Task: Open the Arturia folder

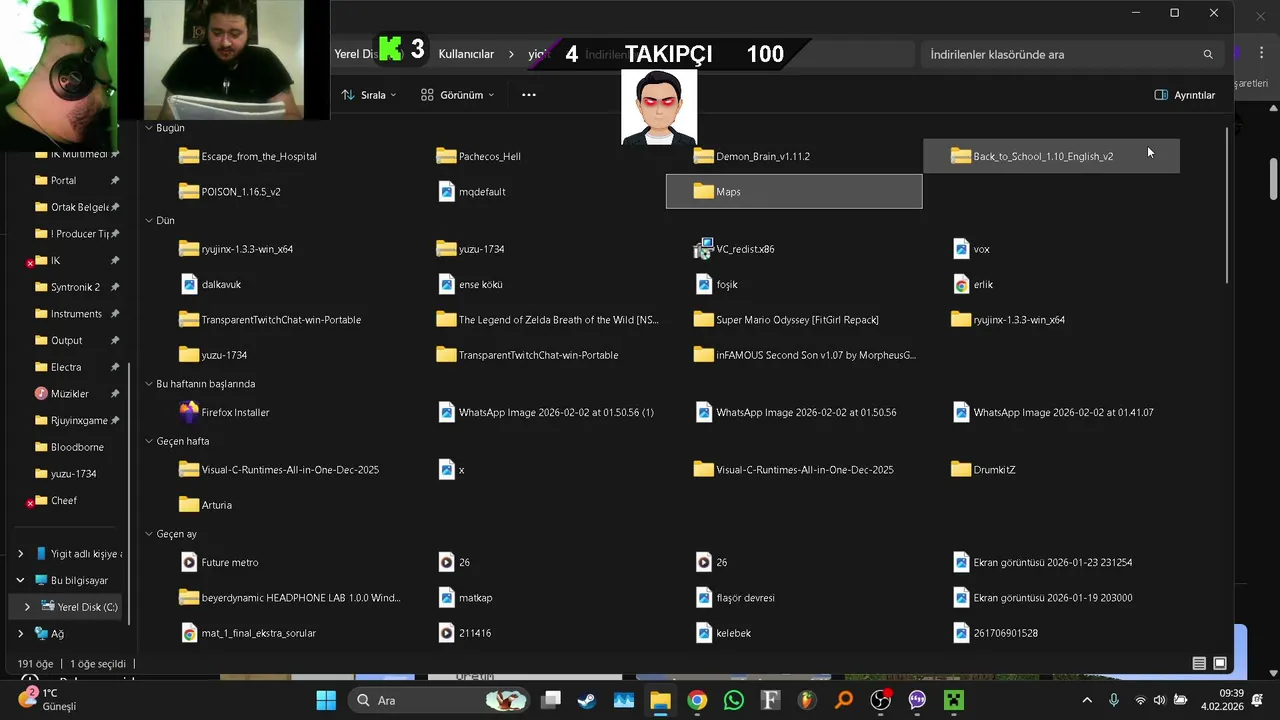Action: [206, 505]
